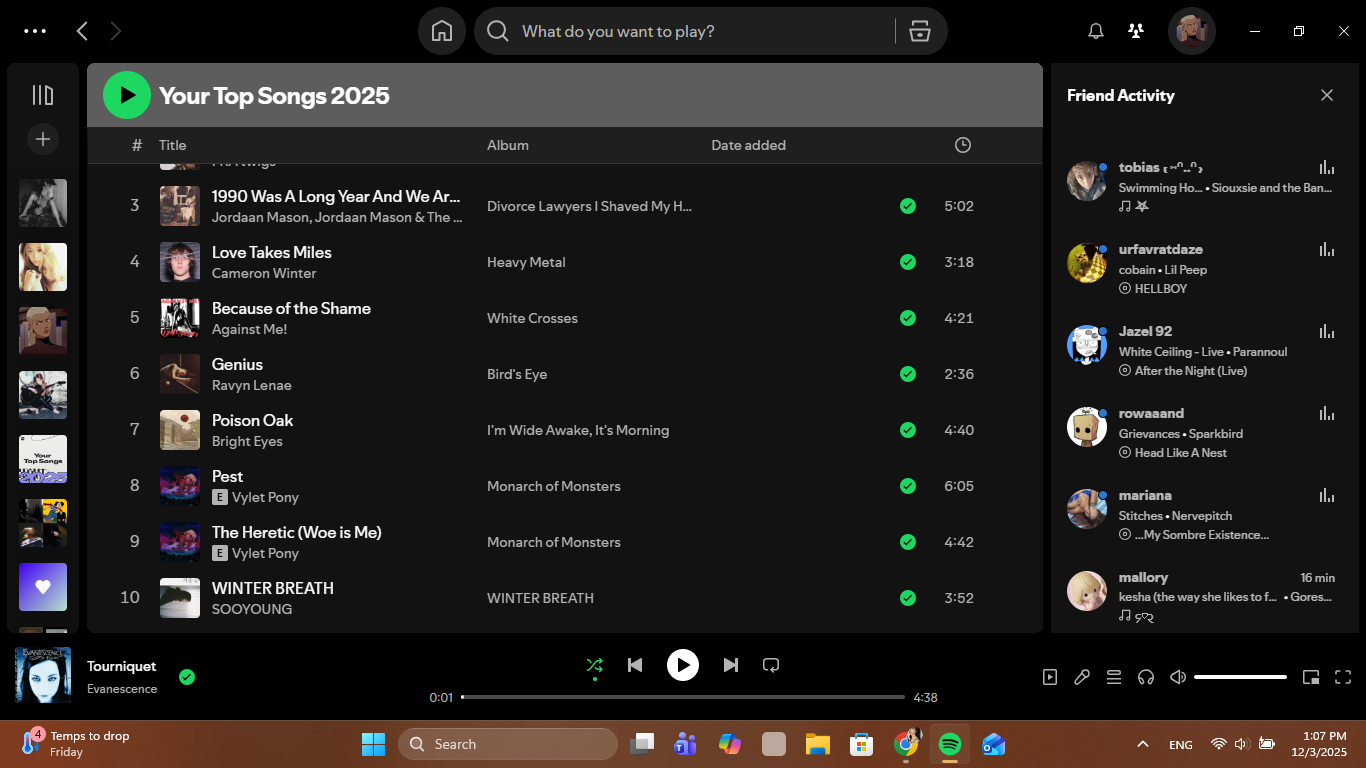The height and width of the screenshot is (768, 1366).
Task: Open HELLBOY album under urfavratdaze
Action: [x=1161, y=288]
